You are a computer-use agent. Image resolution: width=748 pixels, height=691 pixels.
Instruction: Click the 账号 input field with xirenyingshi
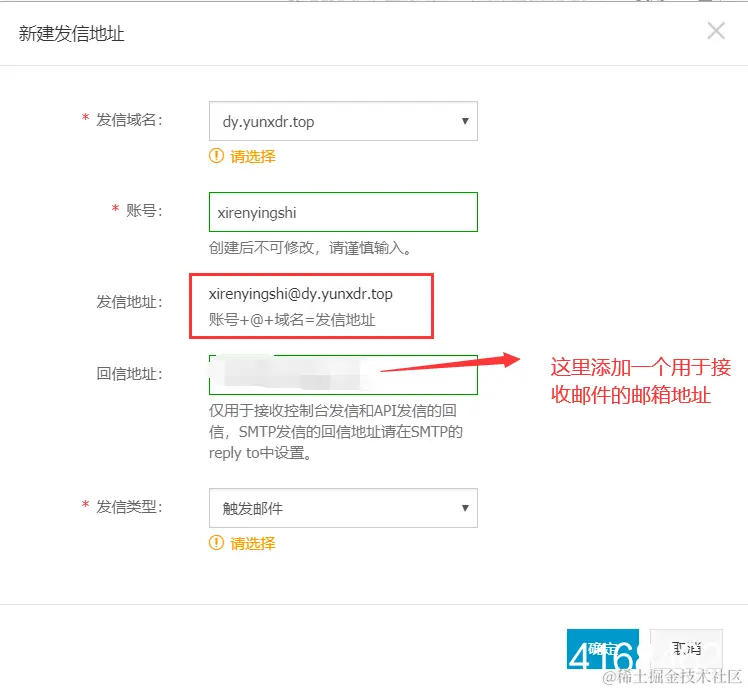point(343,212)
